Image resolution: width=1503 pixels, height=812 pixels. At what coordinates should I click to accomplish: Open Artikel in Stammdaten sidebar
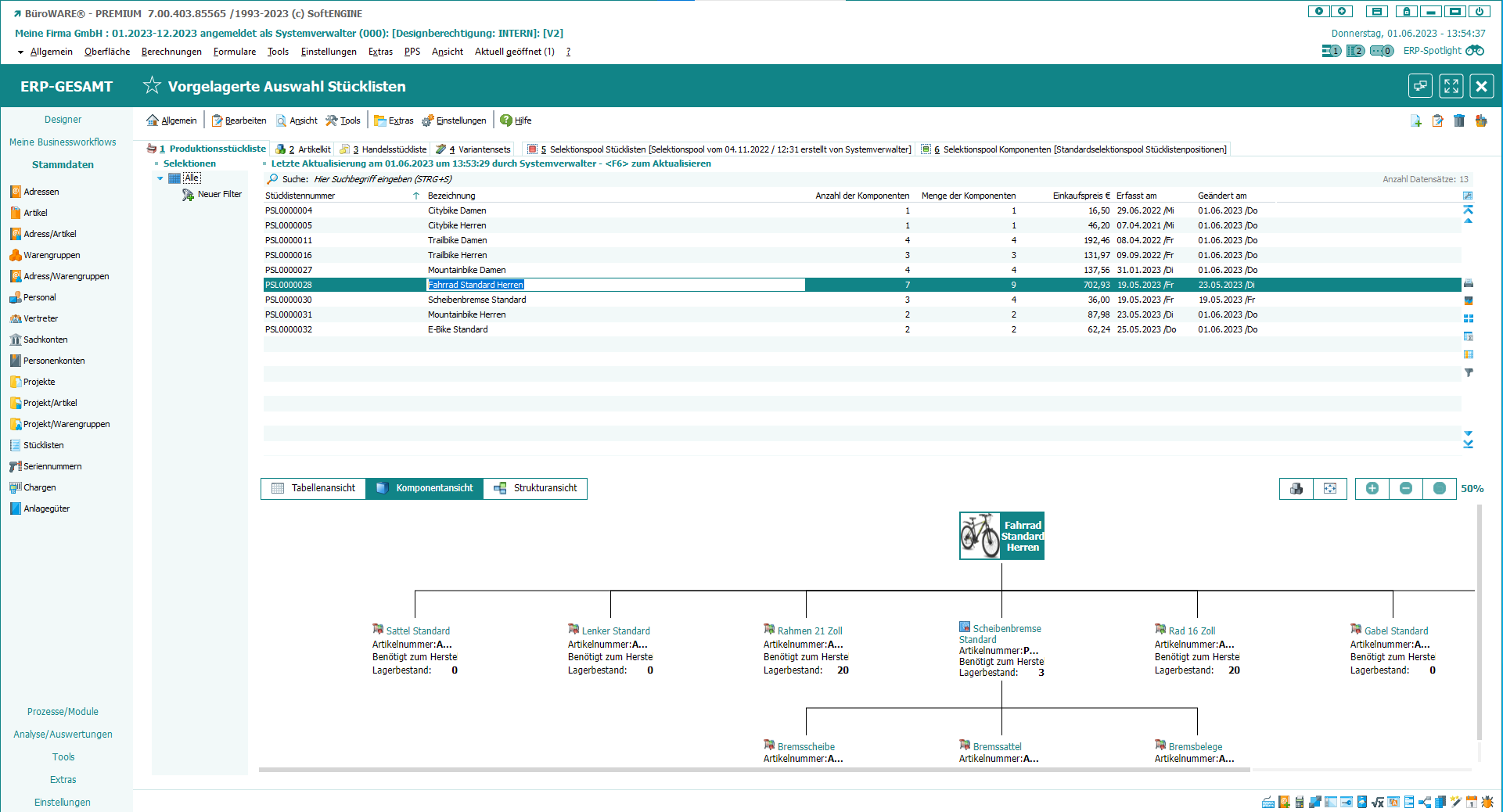click(x=35, y=213)
